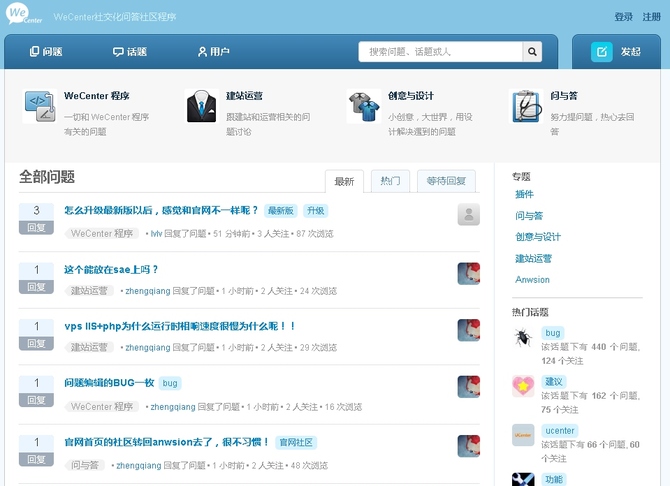Click the WeCenter 程序 category title

(x=97, y=96)
